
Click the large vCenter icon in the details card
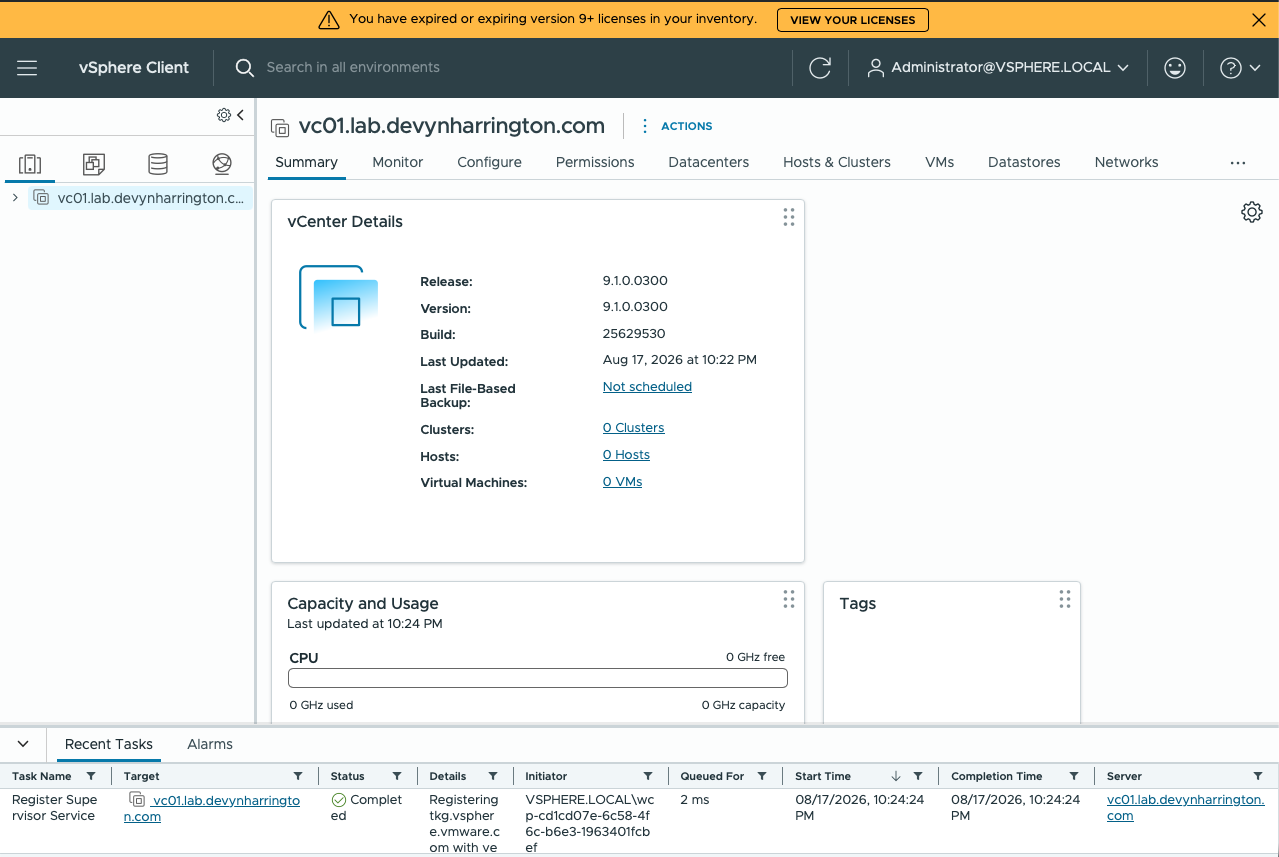pos(339,298)
